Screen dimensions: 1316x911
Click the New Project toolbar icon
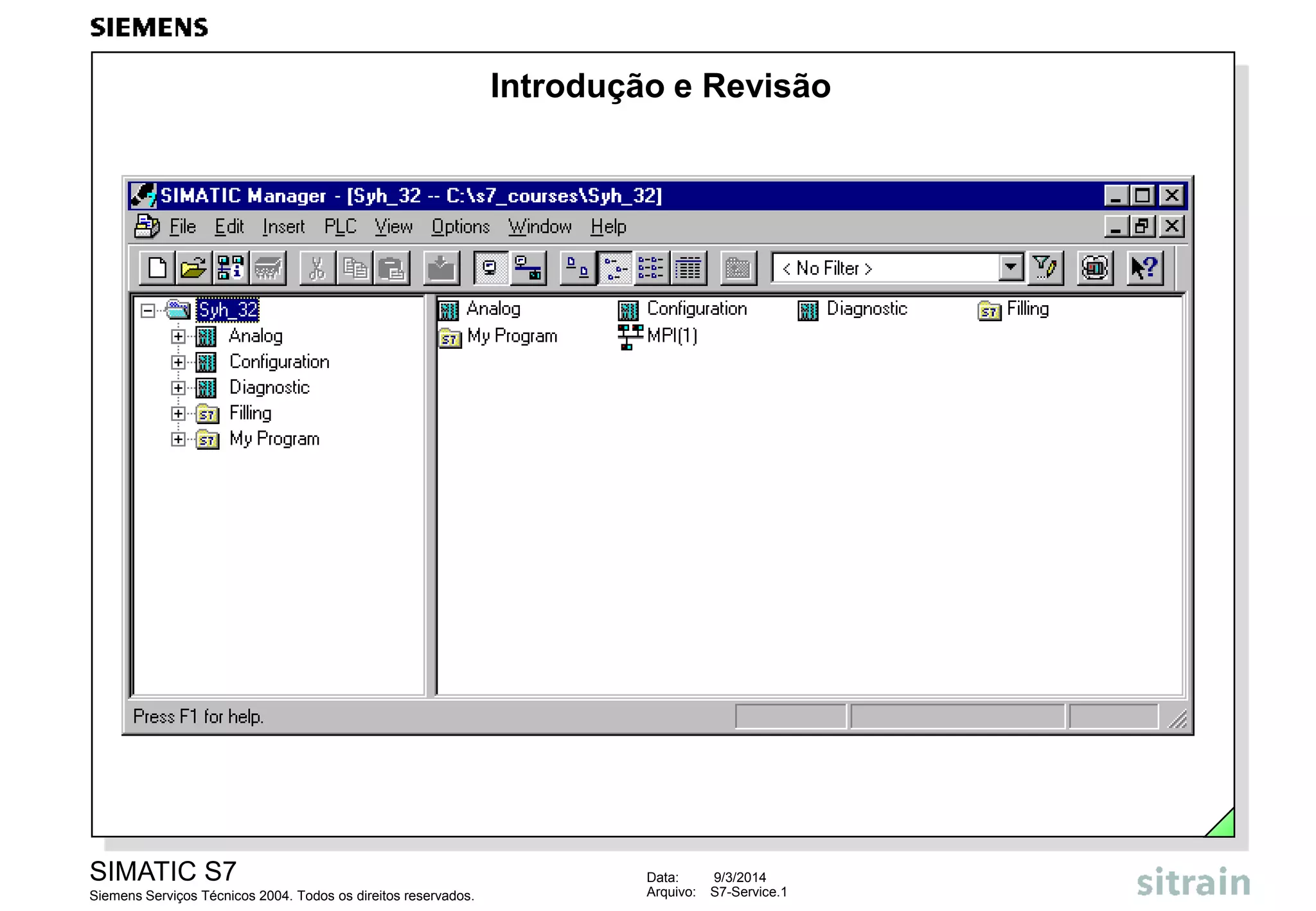[157, 268]
